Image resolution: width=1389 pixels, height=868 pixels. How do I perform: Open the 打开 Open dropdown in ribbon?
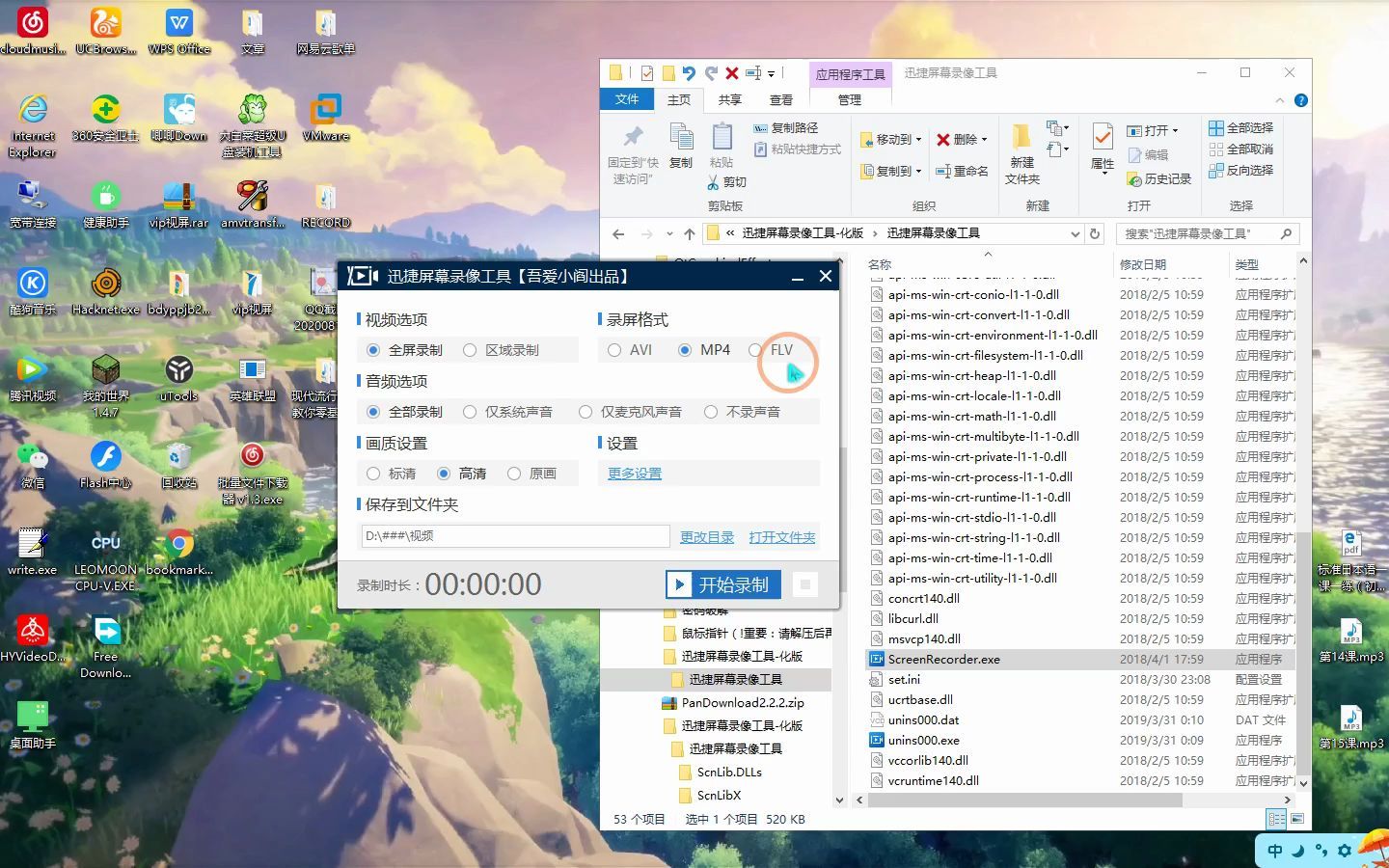1154,130
